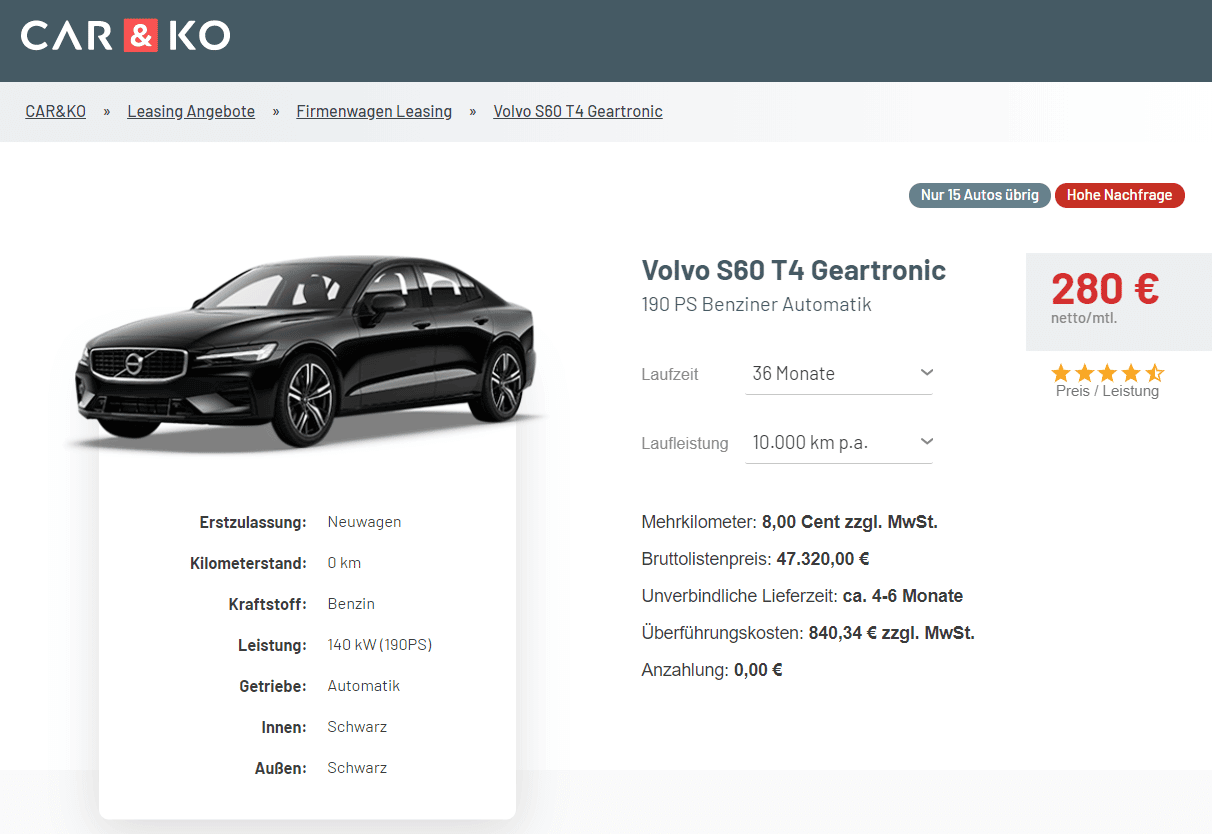Screen dimensions: 1212x834
Task: Open the Laufleistung 10.000 km p.a. dropdown
Action: (839, 442)
